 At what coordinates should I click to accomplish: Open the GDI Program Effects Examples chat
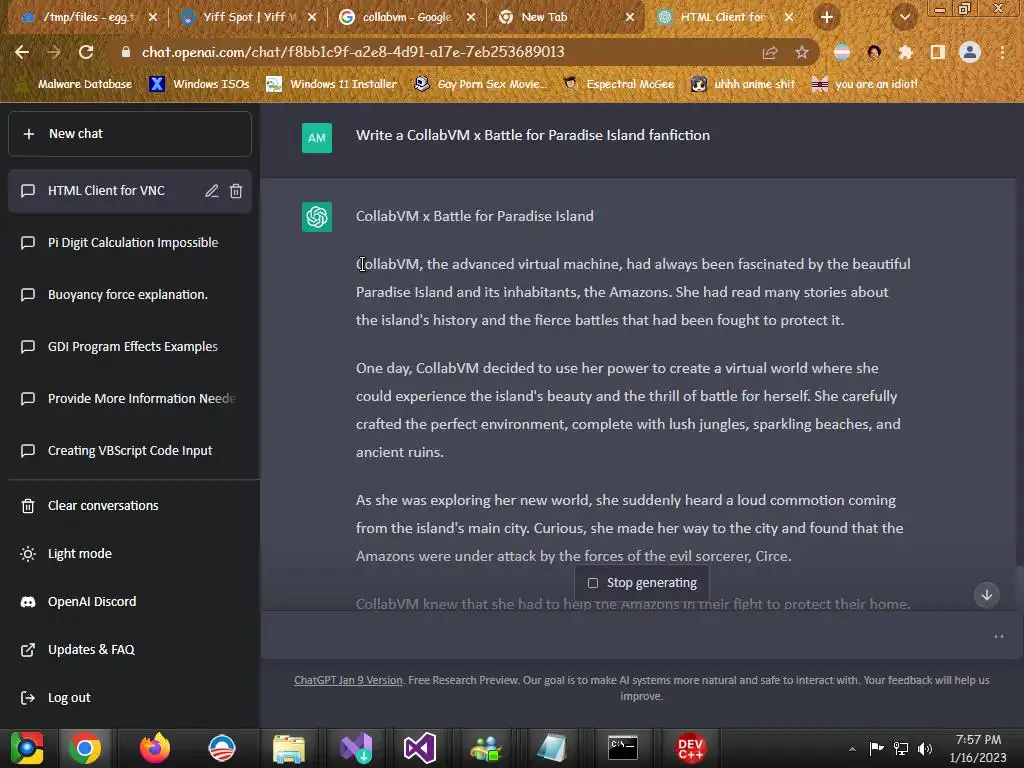click(129, 347)
